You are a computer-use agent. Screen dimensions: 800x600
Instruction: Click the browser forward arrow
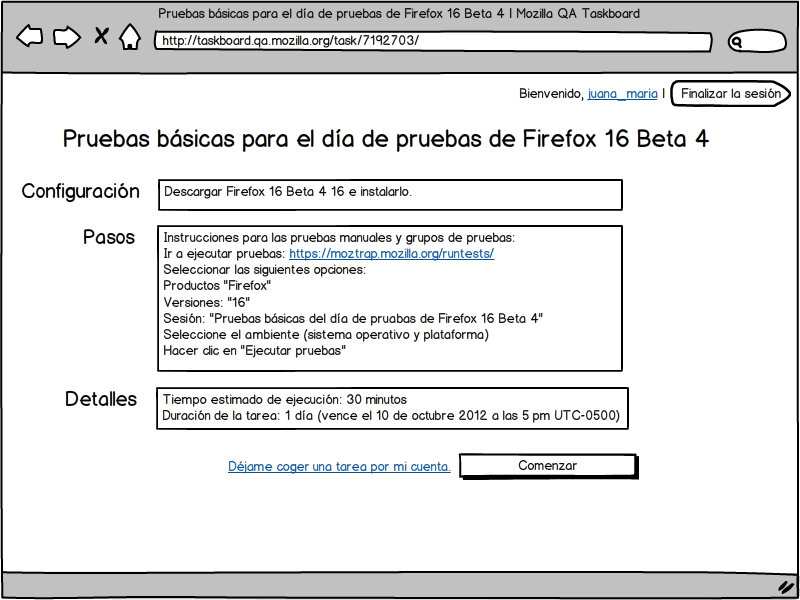tap(67, 37)
